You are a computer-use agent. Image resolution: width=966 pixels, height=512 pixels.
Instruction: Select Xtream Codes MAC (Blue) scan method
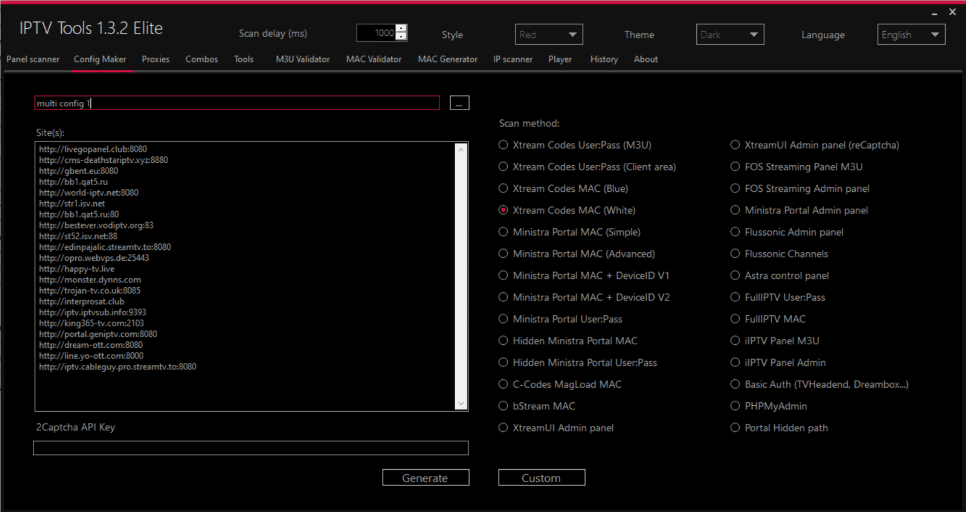(504, 188)
